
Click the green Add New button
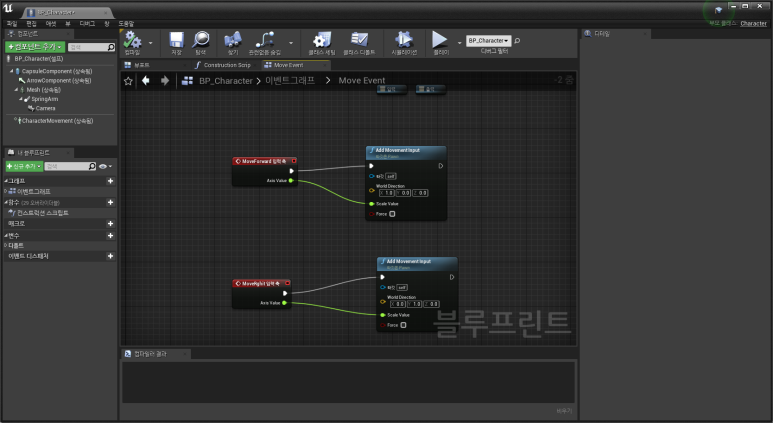24,166
